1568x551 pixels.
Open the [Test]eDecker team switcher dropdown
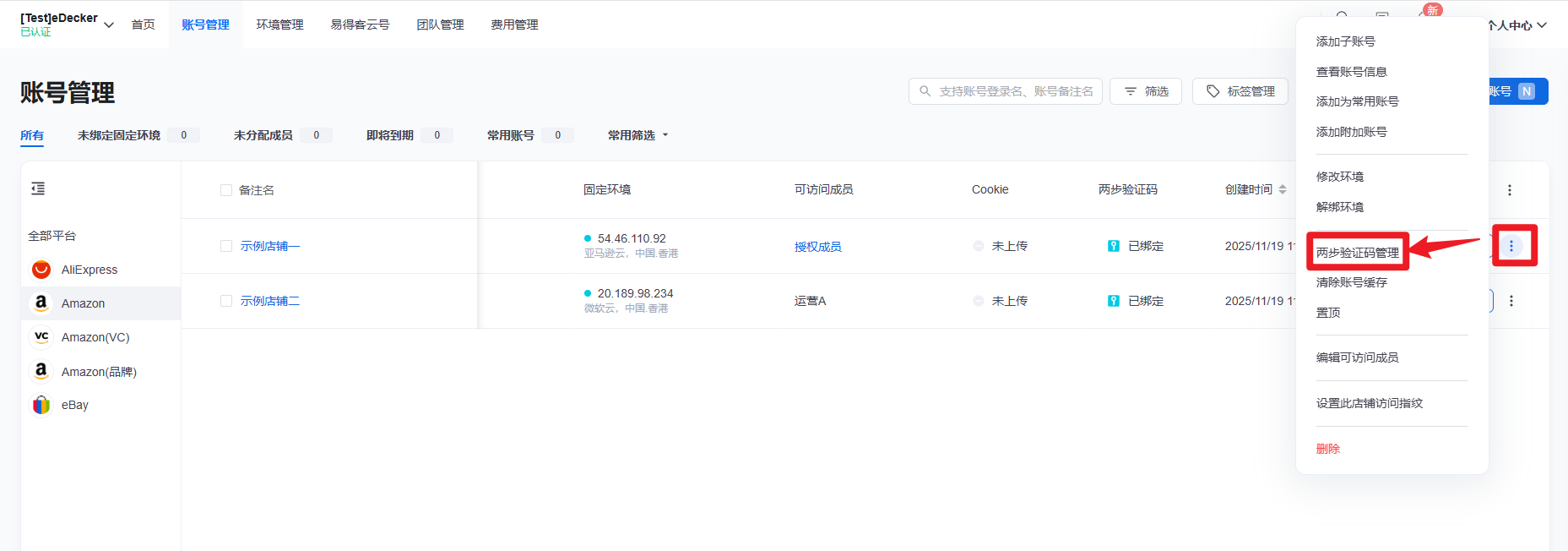pyautogui.click(x=109, y=25)
